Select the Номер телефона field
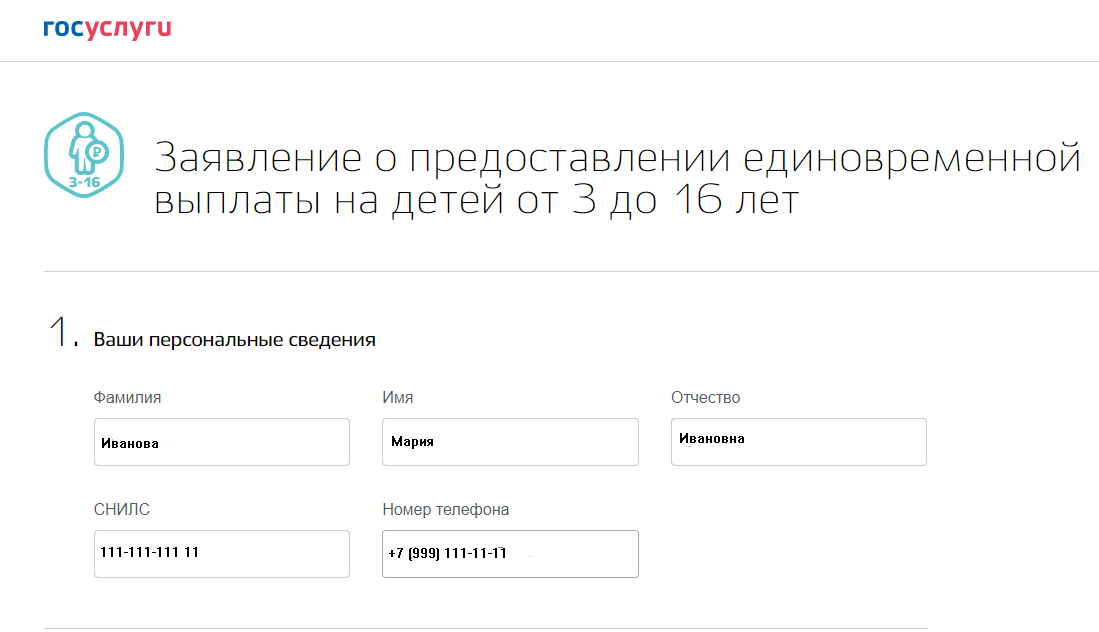 (x=509, y=553)
